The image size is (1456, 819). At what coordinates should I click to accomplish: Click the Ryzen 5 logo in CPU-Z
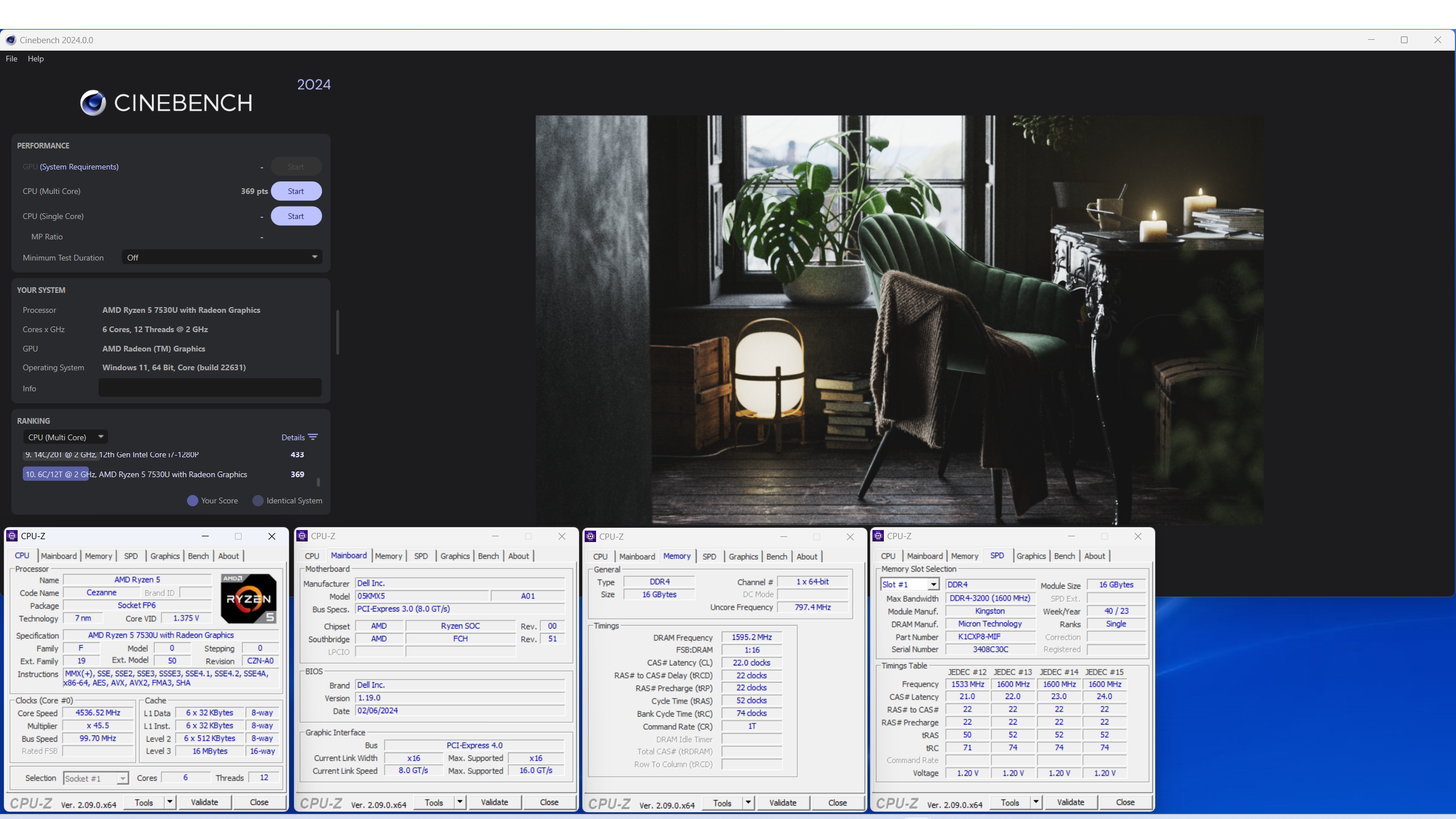click(x=249, y=599)
